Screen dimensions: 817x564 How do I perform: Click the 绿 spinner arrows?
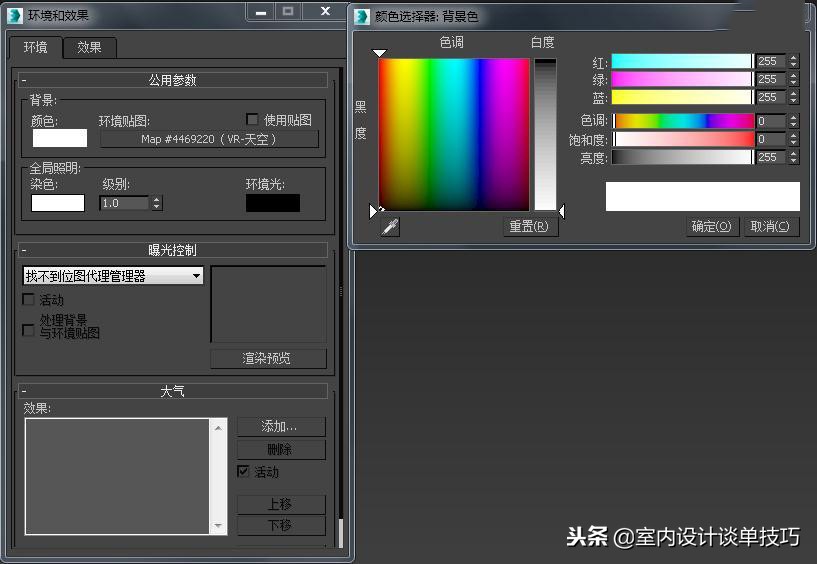[794, 79]
